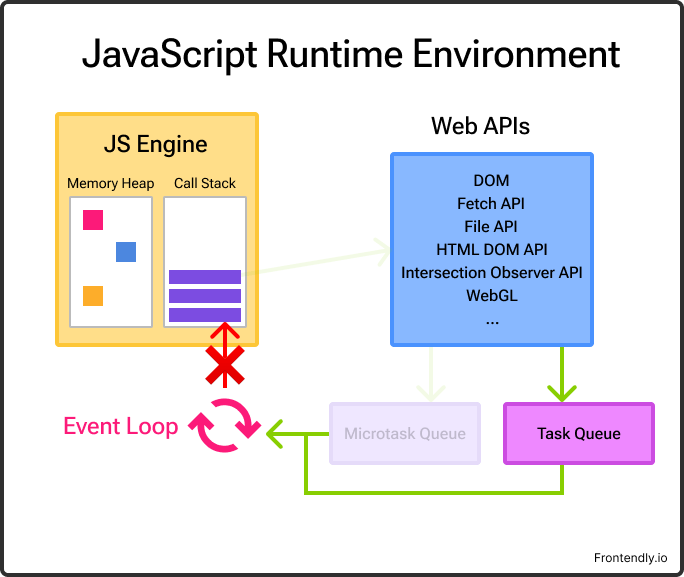Select Fetch API in Web APIs list
Screen dimensions: 684x577
tap(491, 204)
